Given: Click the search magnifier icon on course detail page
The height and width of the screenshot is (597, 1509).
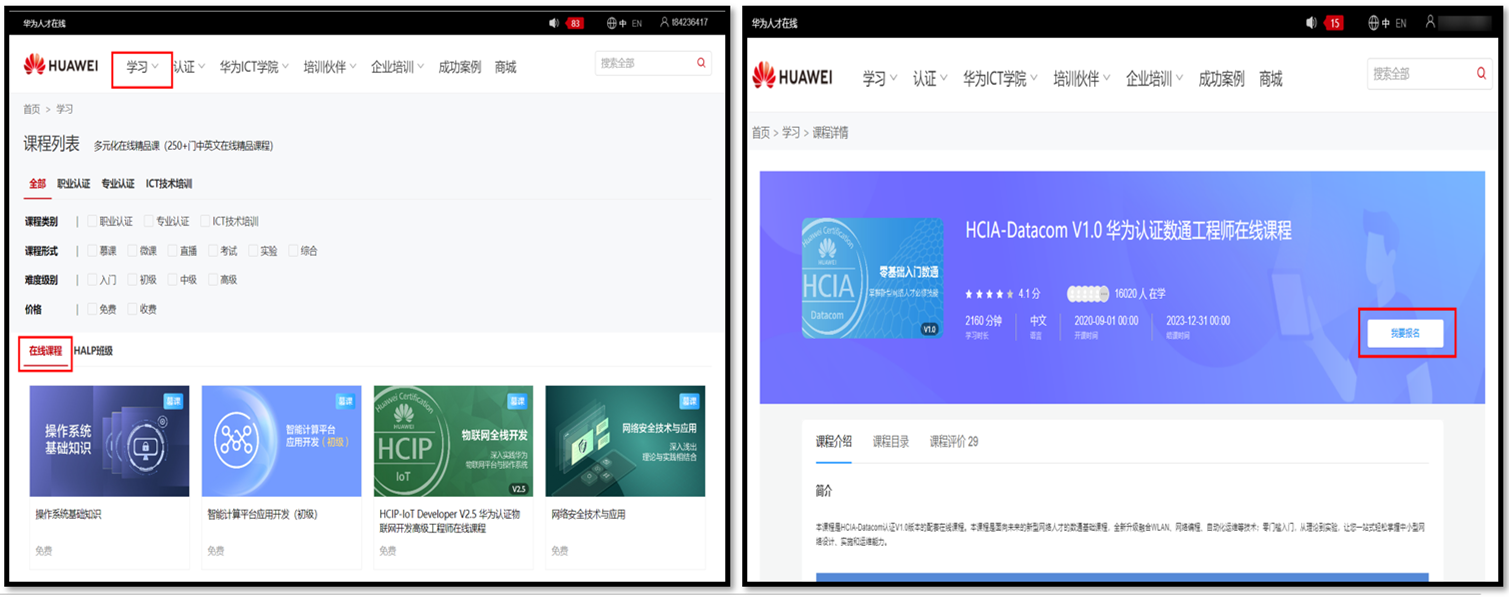Looking at the screenshot, I should point(1481,74).
